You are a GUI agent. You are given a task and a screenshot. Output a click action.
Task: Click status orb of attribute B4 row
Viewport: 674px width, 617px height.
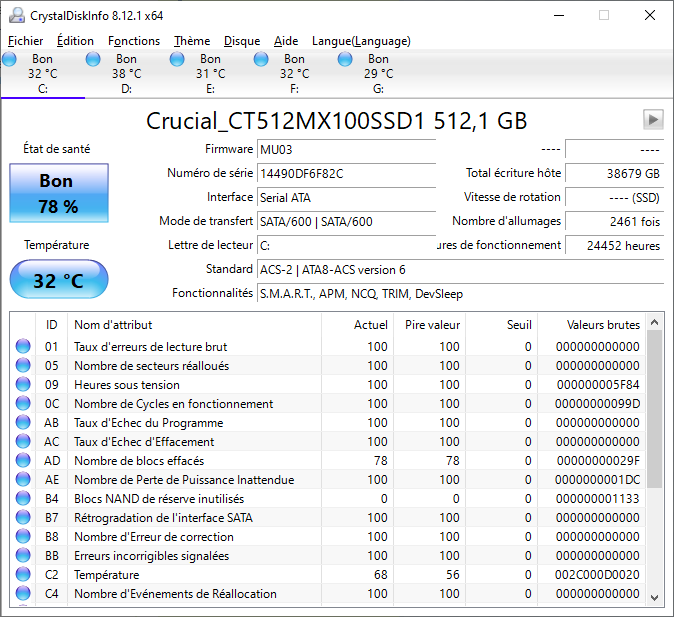click(x=23, y=498)
